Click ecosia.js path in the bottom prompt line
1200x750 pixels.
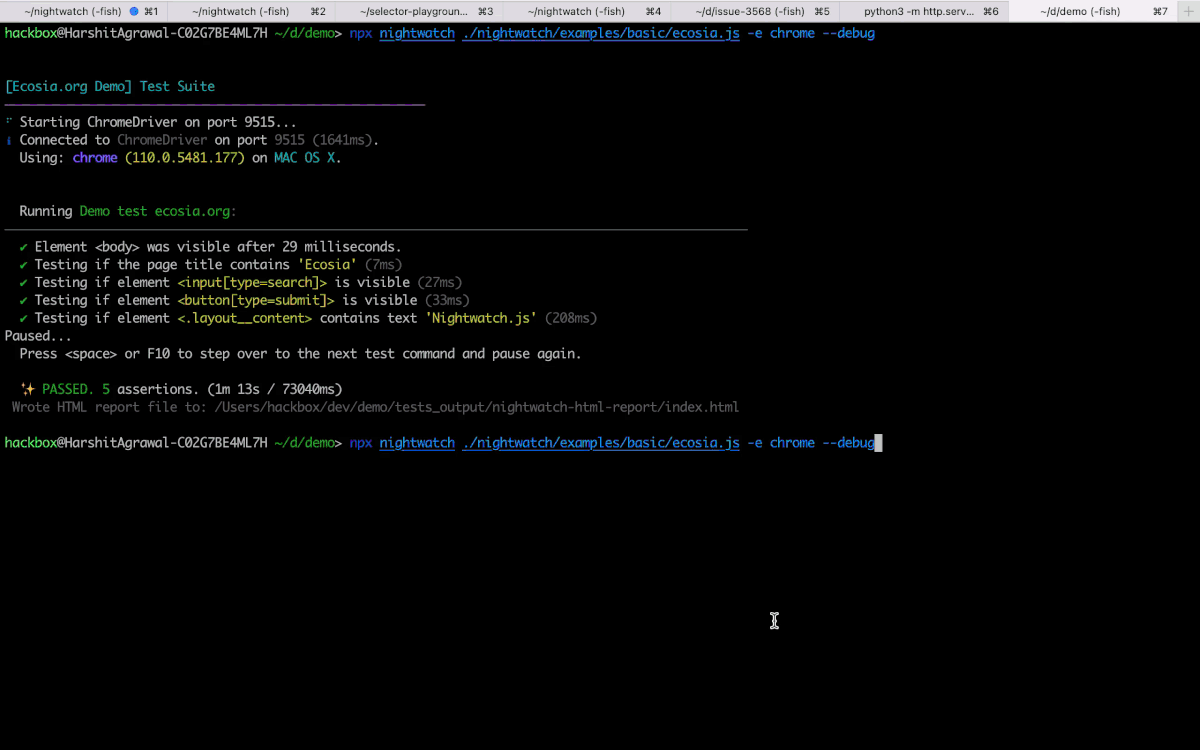coord(601,443)
